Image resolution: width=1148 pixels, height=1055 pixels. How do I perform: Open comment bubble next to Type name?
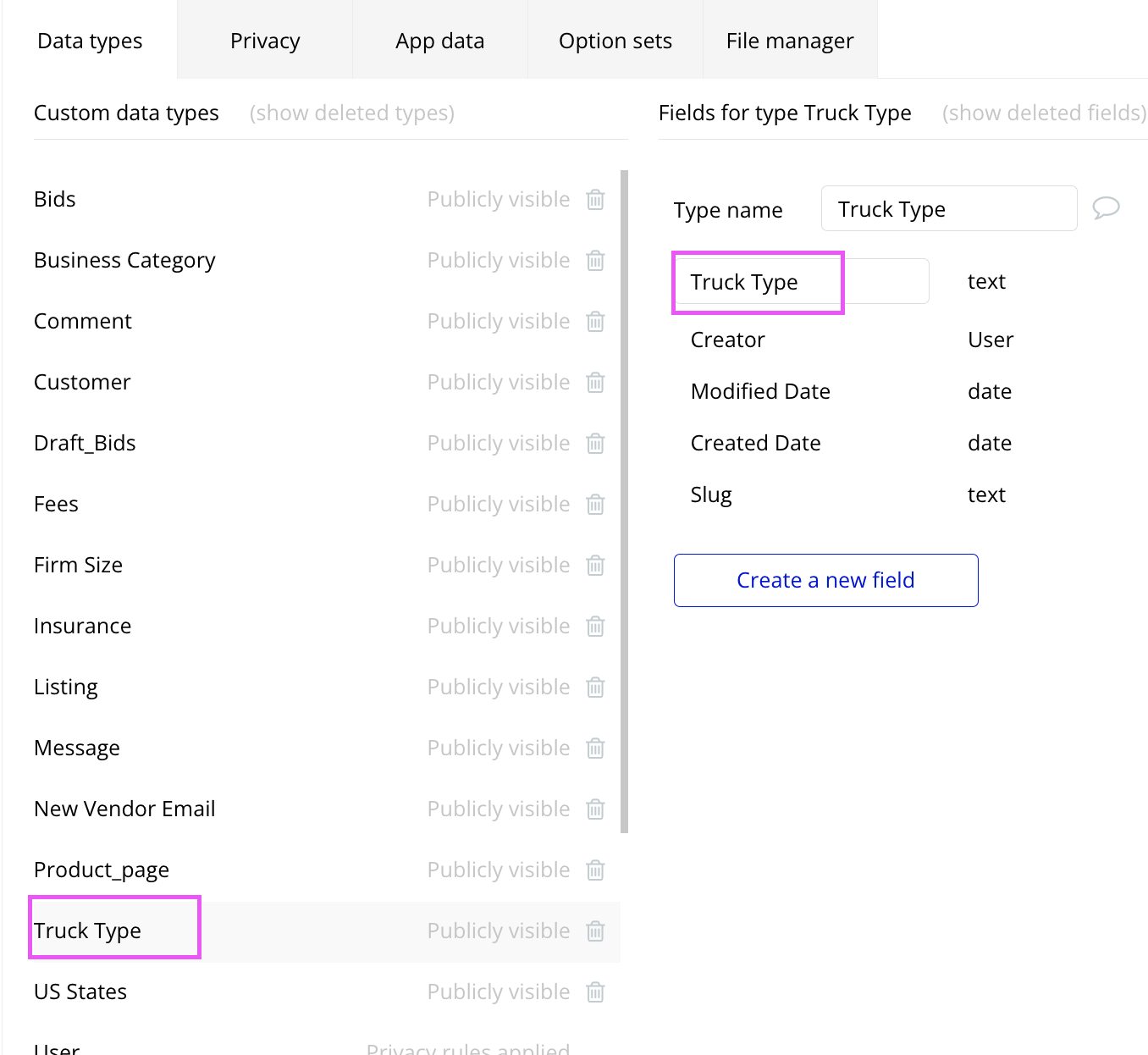click(1106, 208)
